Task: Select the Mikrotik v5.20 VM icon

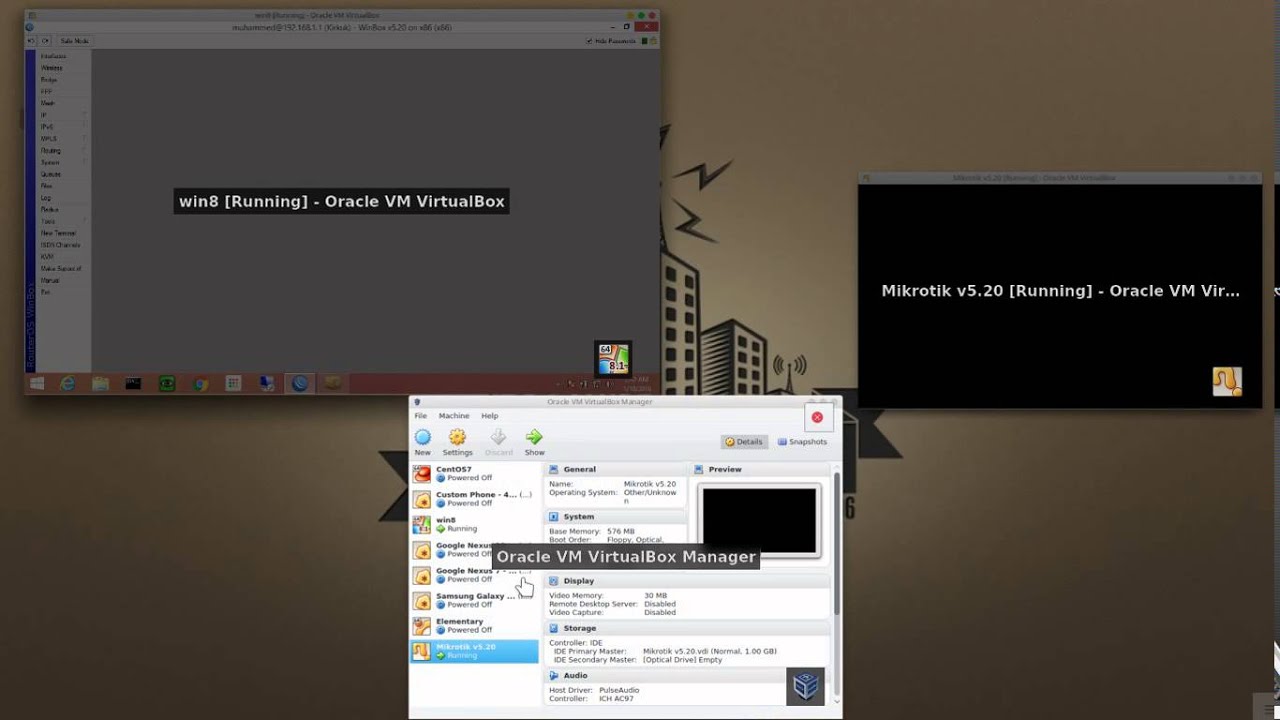Action: [x=422, y=651]
